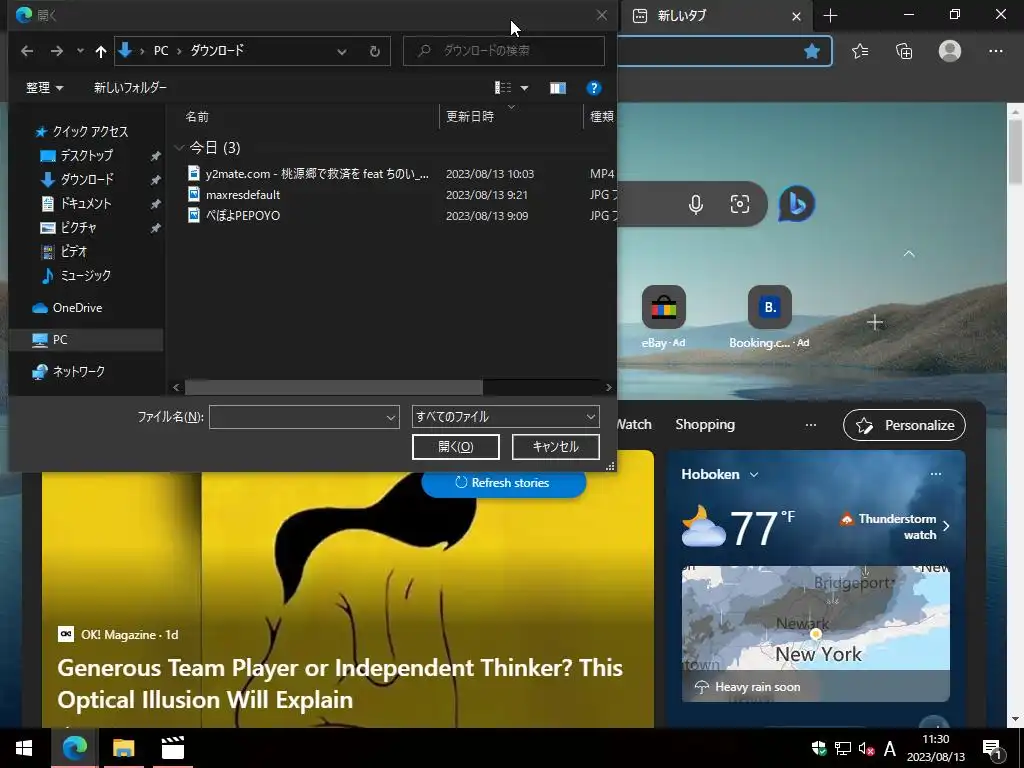Open ミュージック in sidebar
The image size is (1024, 768).
pyautogui.click(x=85, y=276)
